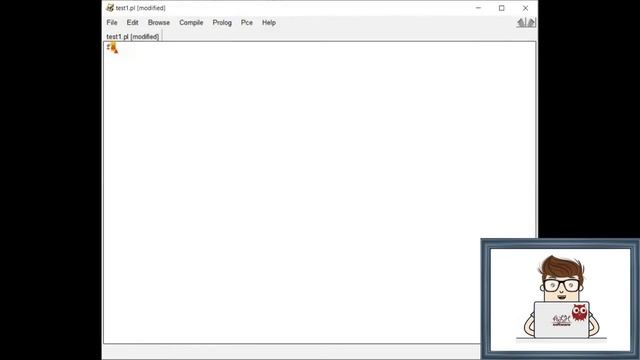Click the SWI-Prolog owl title icon
The image size is (640, 360).
pos(110,8)
